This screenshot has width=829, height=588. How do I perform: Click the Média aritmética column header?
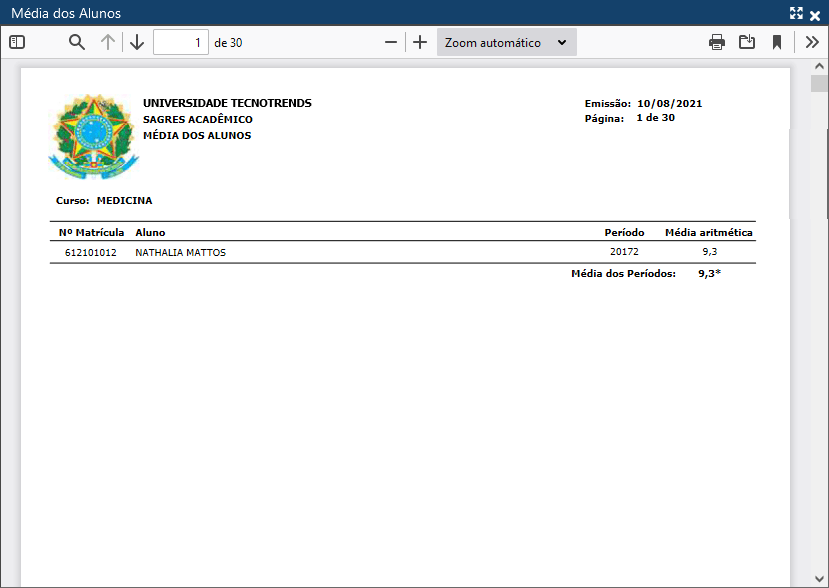pyautogui.click(x=708, y=232)
